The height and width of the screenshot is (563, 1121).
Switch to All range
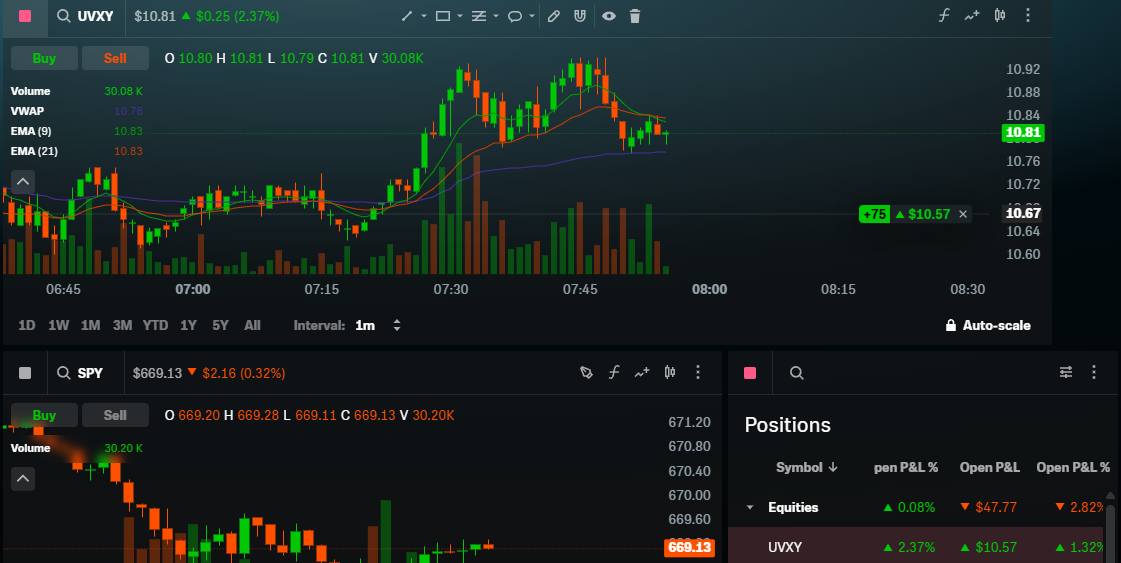tap(252, 325)
